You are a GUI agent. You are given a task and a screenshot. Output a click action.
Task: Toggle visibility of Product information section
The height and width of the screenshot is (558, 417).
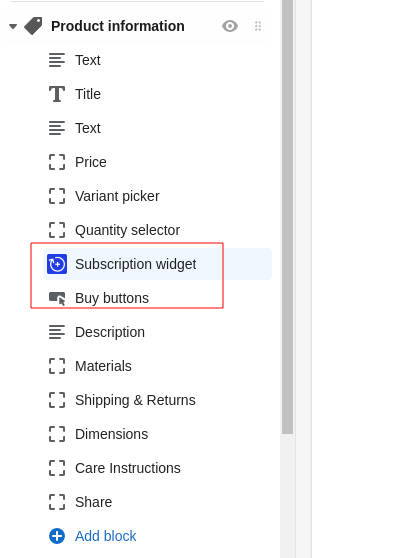pos(230,26)
